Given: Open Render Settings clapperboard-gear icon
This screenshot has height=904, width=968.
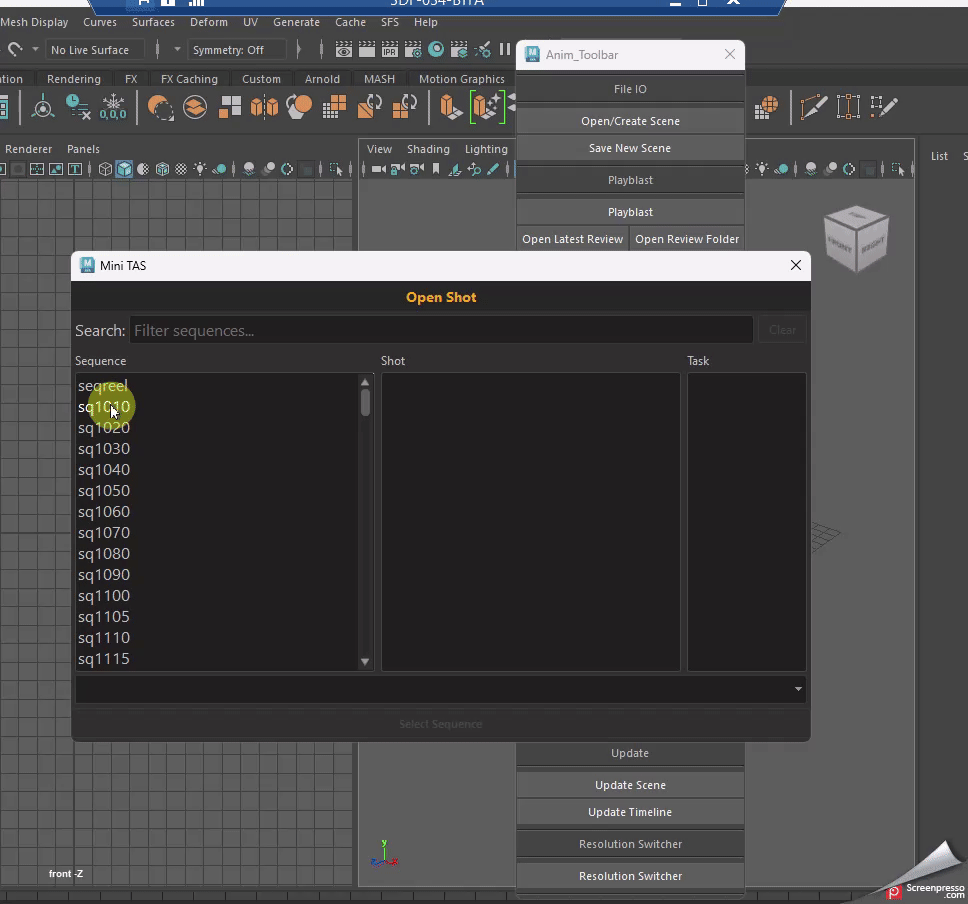Looking at the screenshot, I should coord(413,50).
